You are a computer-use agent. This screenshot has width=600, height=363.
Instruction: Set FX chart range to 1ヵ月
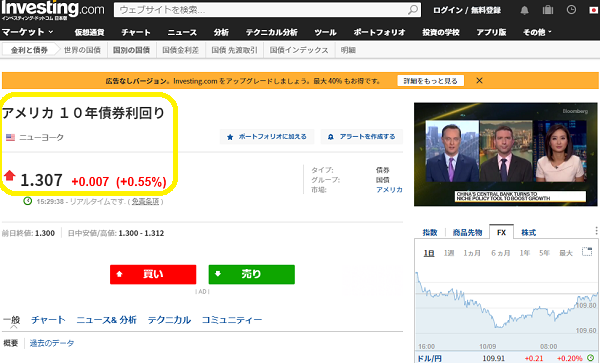tap(472, 253)
